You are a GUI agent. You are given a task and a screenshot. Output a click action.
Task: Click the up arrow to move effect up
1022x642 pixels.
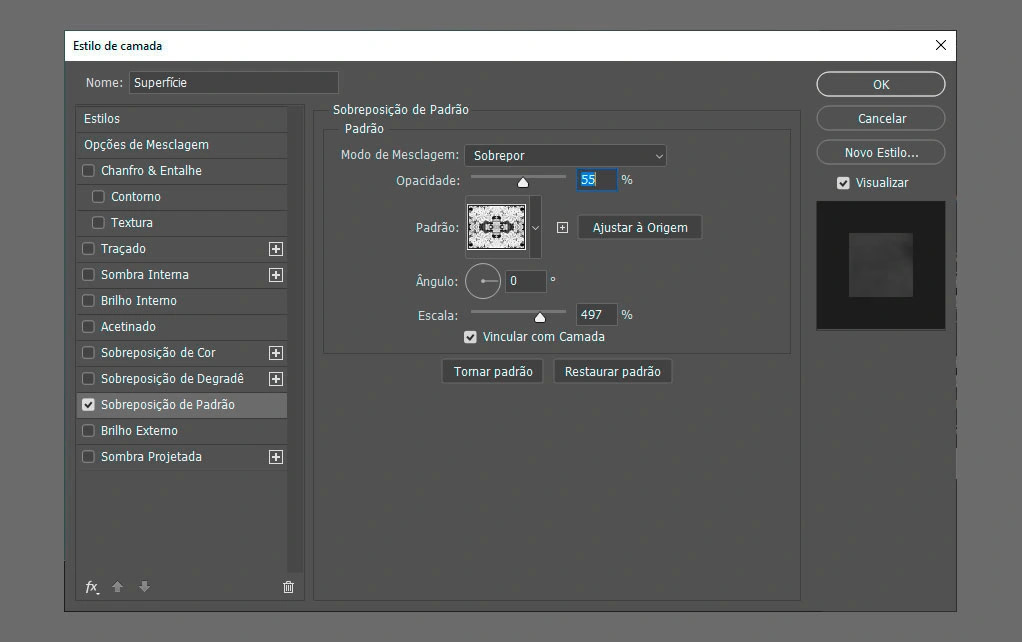pyautogui.click(x=119, y=588)
